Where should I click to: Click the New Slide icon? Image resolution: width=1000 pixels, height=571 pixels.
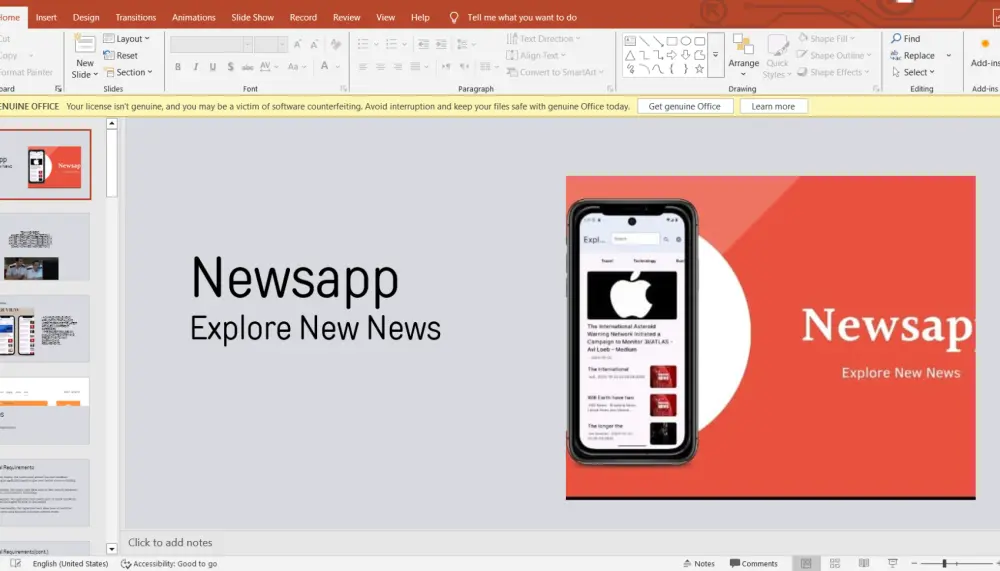tap(84, 44)
